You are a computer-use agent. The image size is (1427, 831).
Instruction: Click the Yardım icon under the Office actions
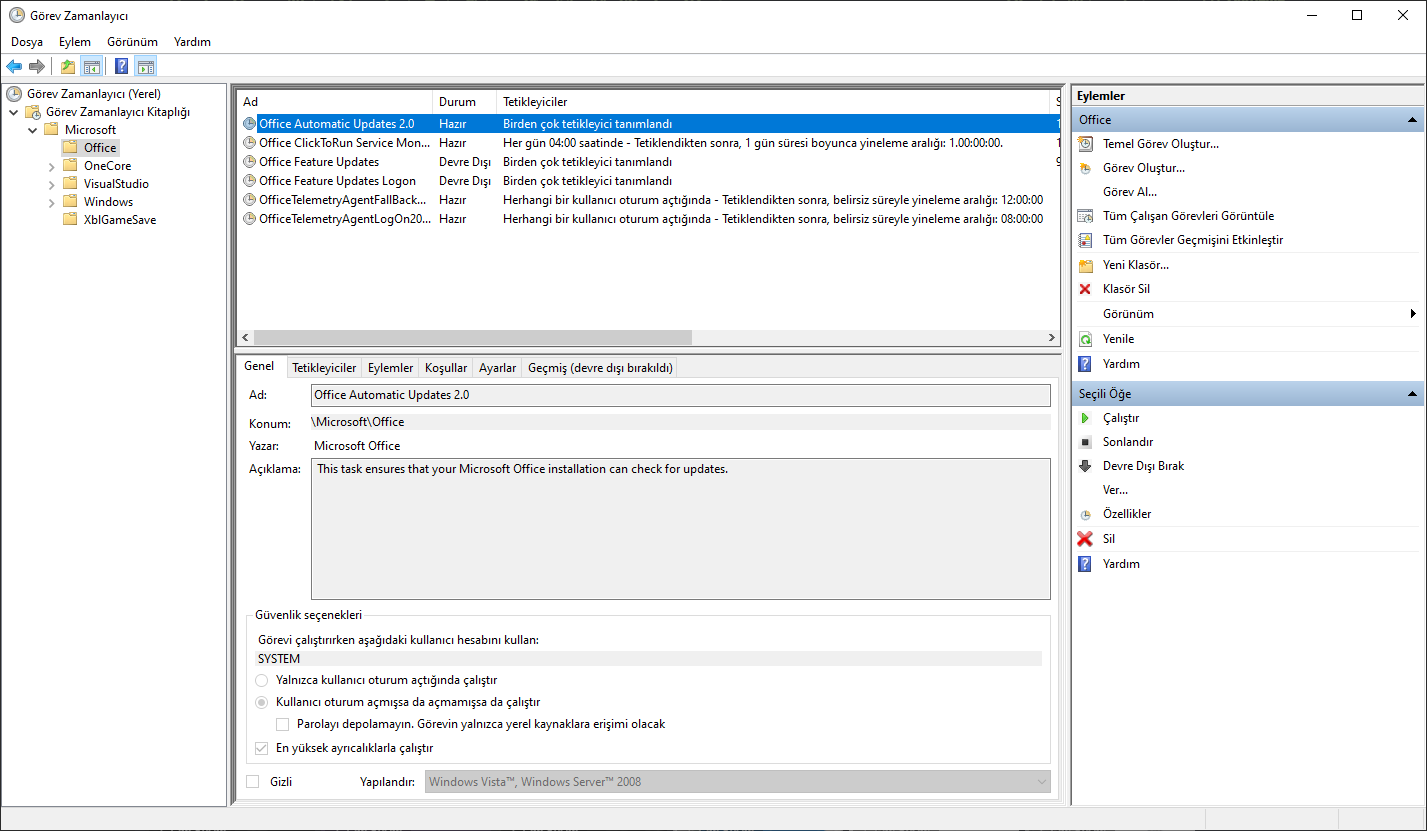pos(1085,364)
